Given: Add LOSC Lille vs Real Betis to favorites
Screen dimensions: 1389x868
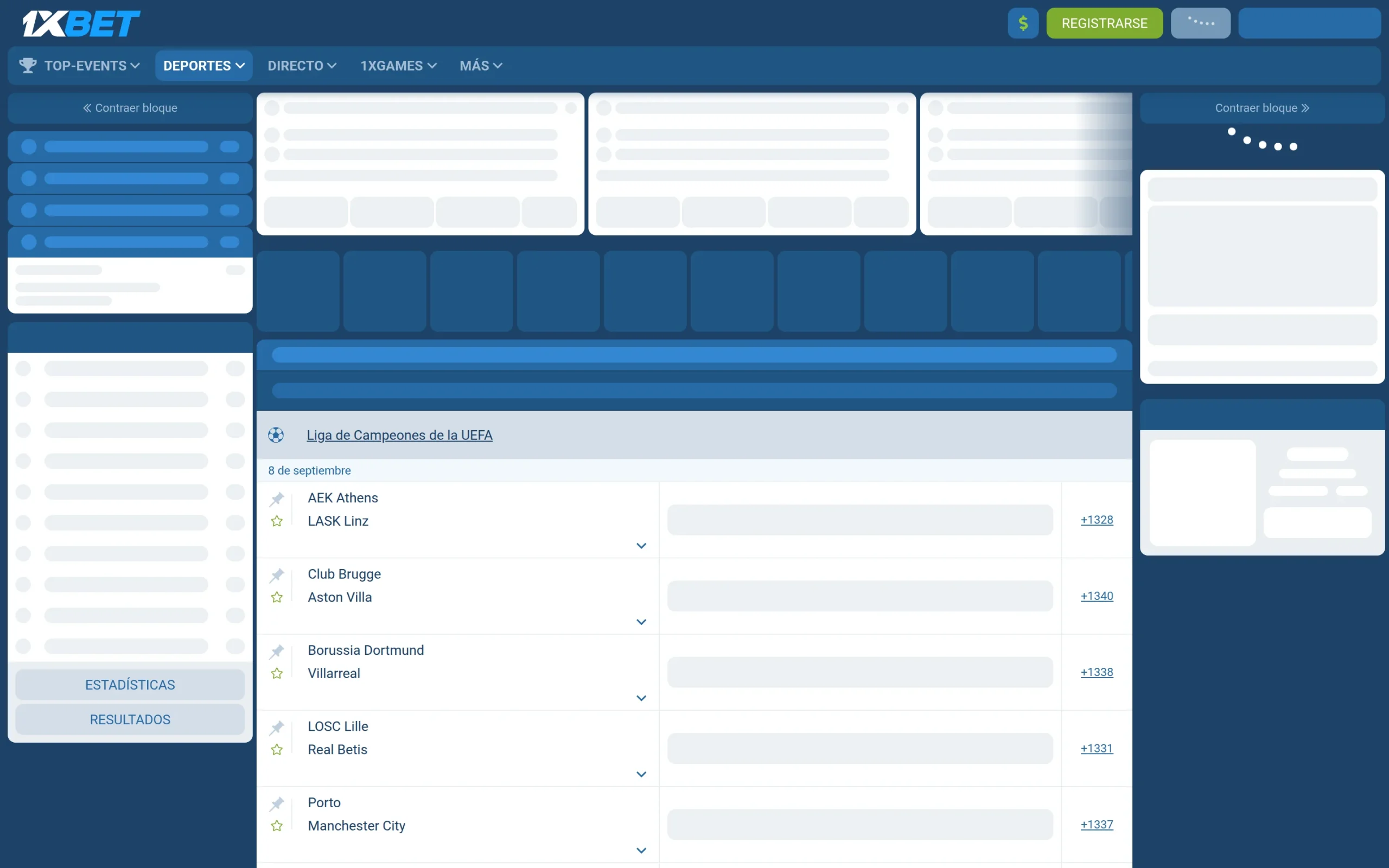Looking at the screenshot, I should [277, 750].
